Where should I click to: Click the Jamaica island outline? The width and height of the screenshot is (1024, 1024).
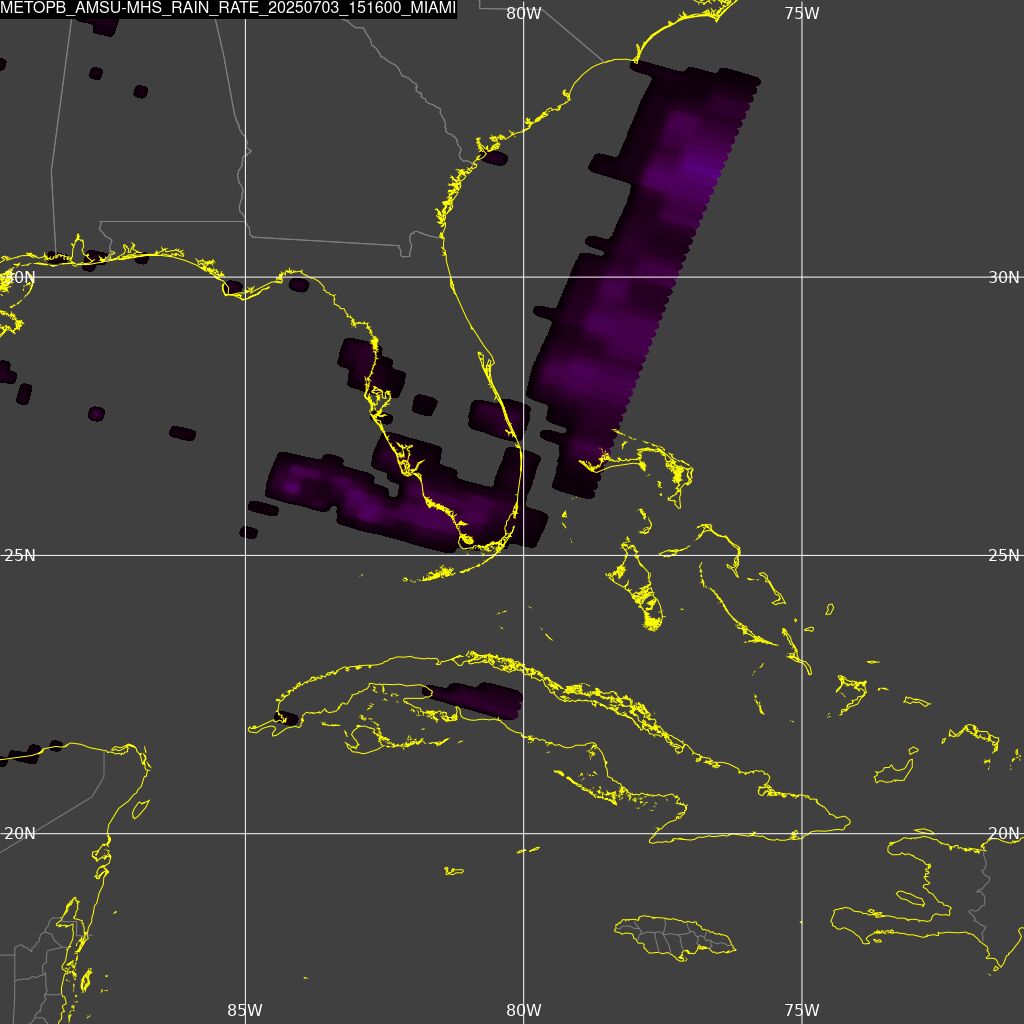click(675, 938)
